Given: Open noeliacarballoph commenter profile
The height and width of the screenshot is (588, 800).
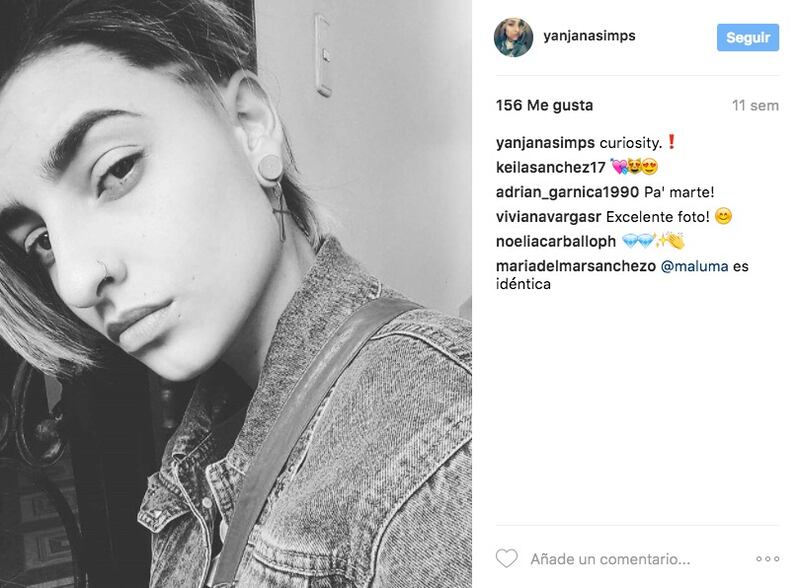Looking at the screenshot, I should point(556,241).
